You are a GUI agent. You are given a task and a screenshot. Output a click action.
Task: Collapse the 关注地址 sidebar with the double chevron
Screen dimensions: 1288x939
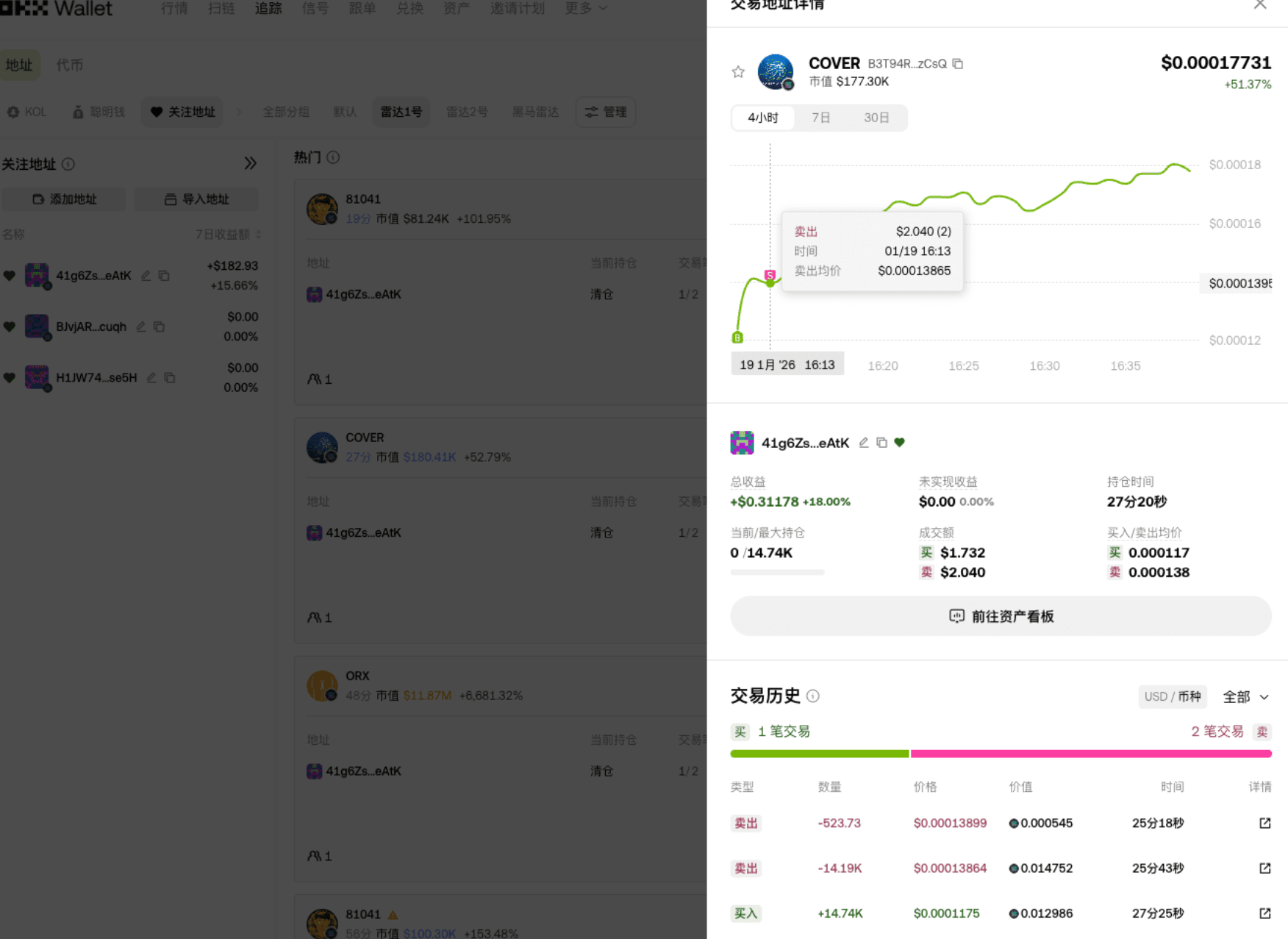coord(251,163)
